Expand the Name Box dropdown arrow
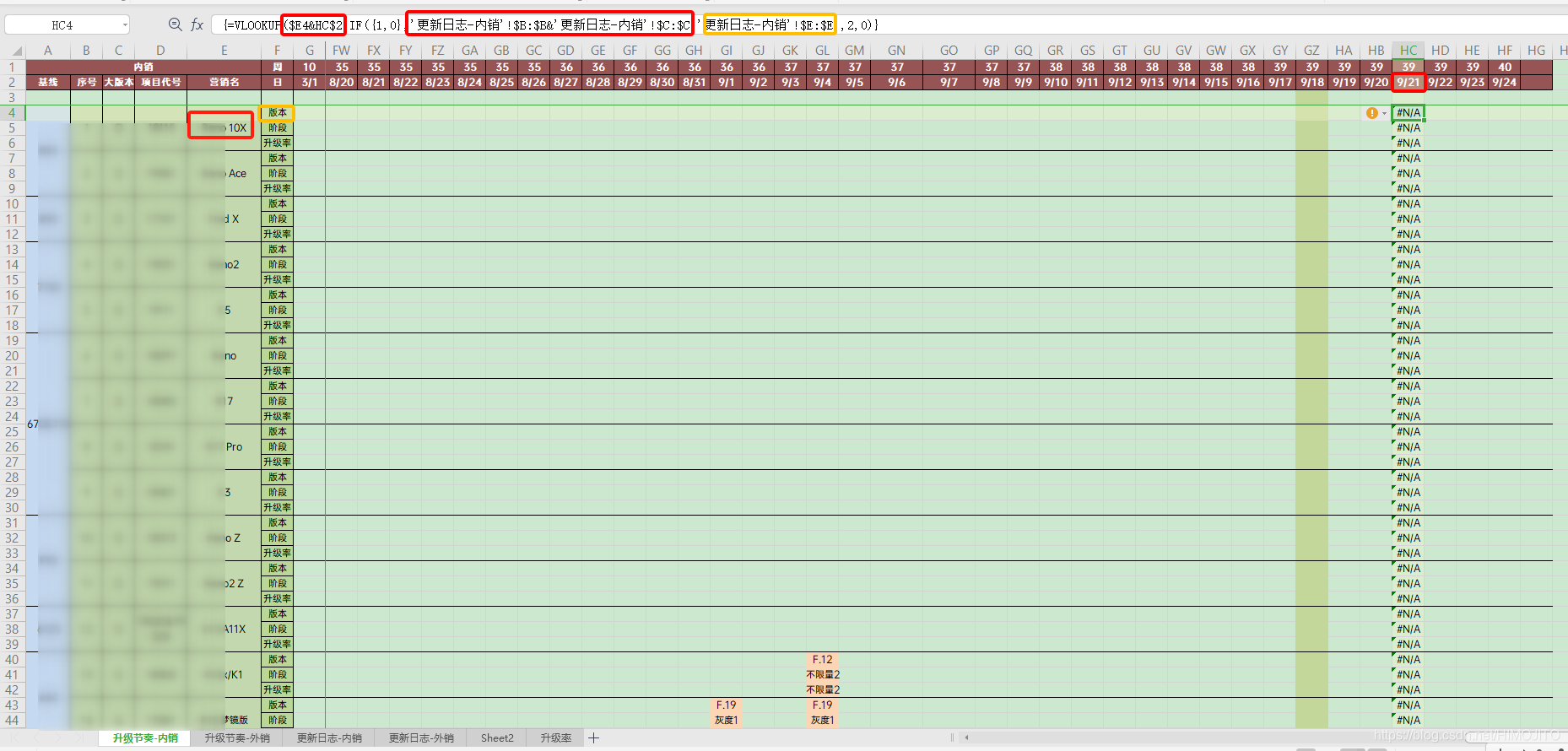Screen dimensions: 1568x751 pyautogui.click(x=126, y=24)
